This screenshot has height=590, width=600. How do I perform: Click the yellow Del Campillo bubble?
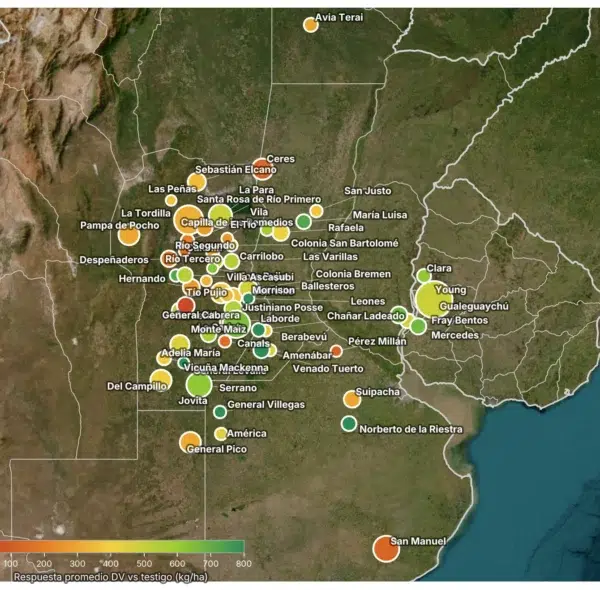click(x=161, y=380)
